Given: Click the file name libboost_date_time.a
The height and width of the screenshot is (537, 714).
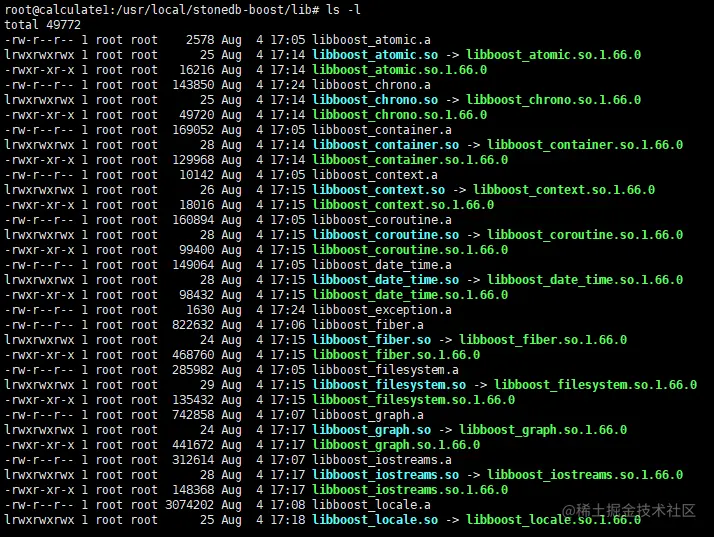Looking at the screenshot, I should tap(382, 266).
